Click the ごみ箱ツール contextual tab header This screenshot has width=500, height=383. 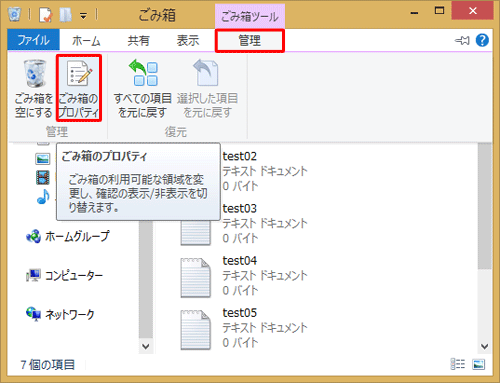coord(250,16)
